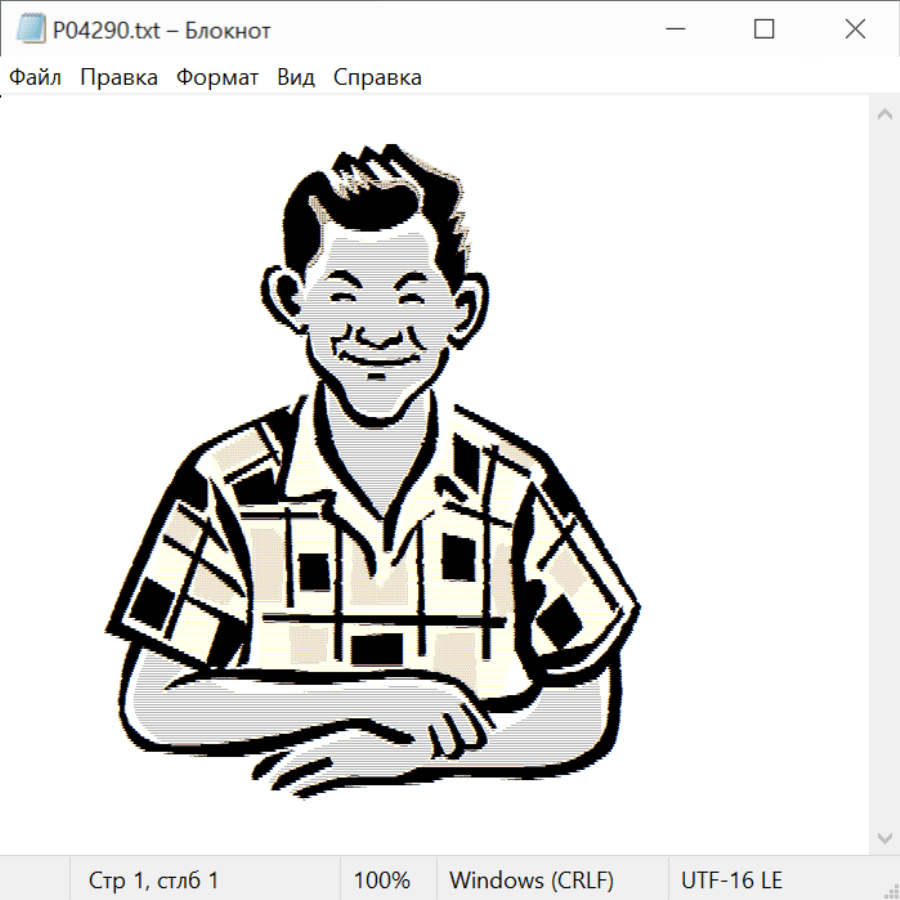Click the resize grip in the window corner

point(890,890)
